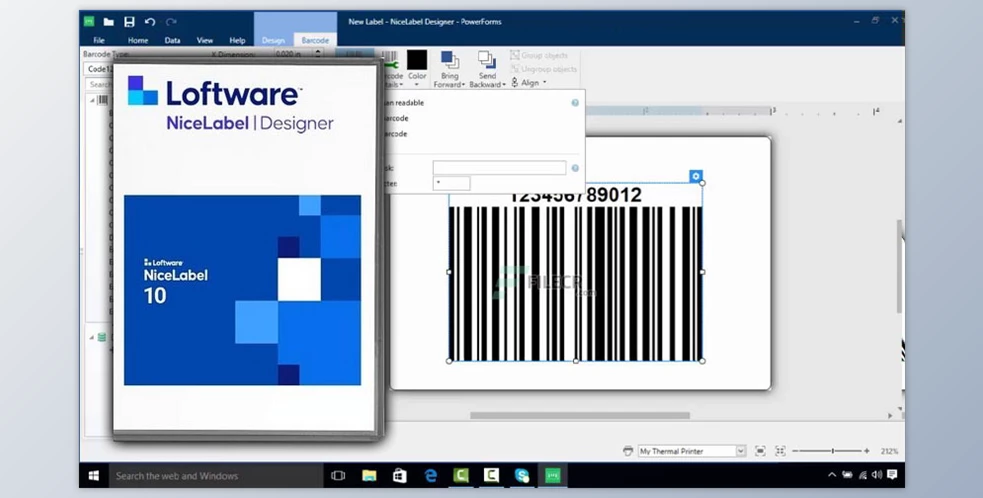Click the Redo arrow in title bar
The height and width of the screenshot is (498, 983).
tap(171, 22)
